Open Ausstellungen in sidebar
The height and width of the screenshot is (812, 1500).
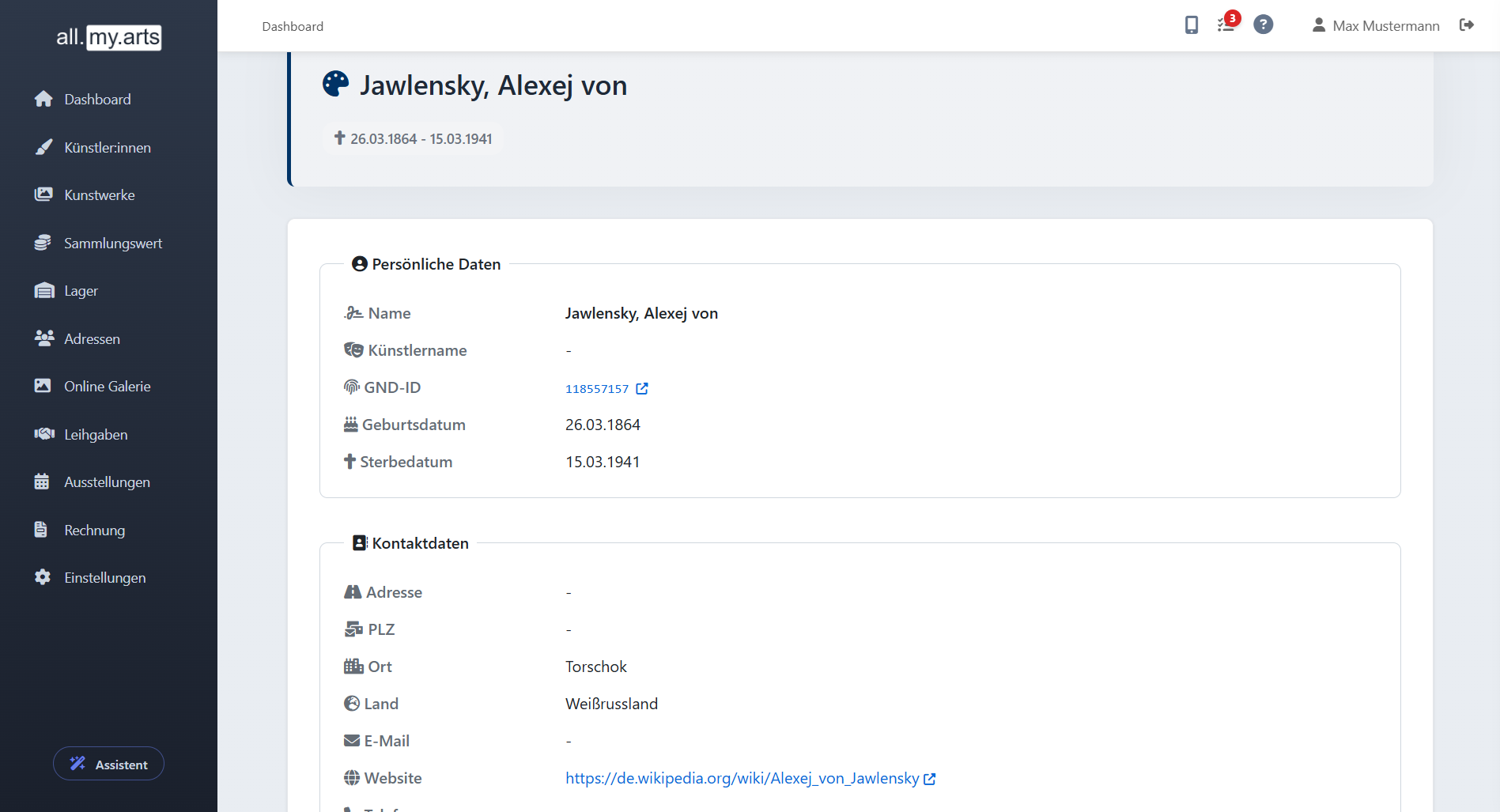[107, 482]
